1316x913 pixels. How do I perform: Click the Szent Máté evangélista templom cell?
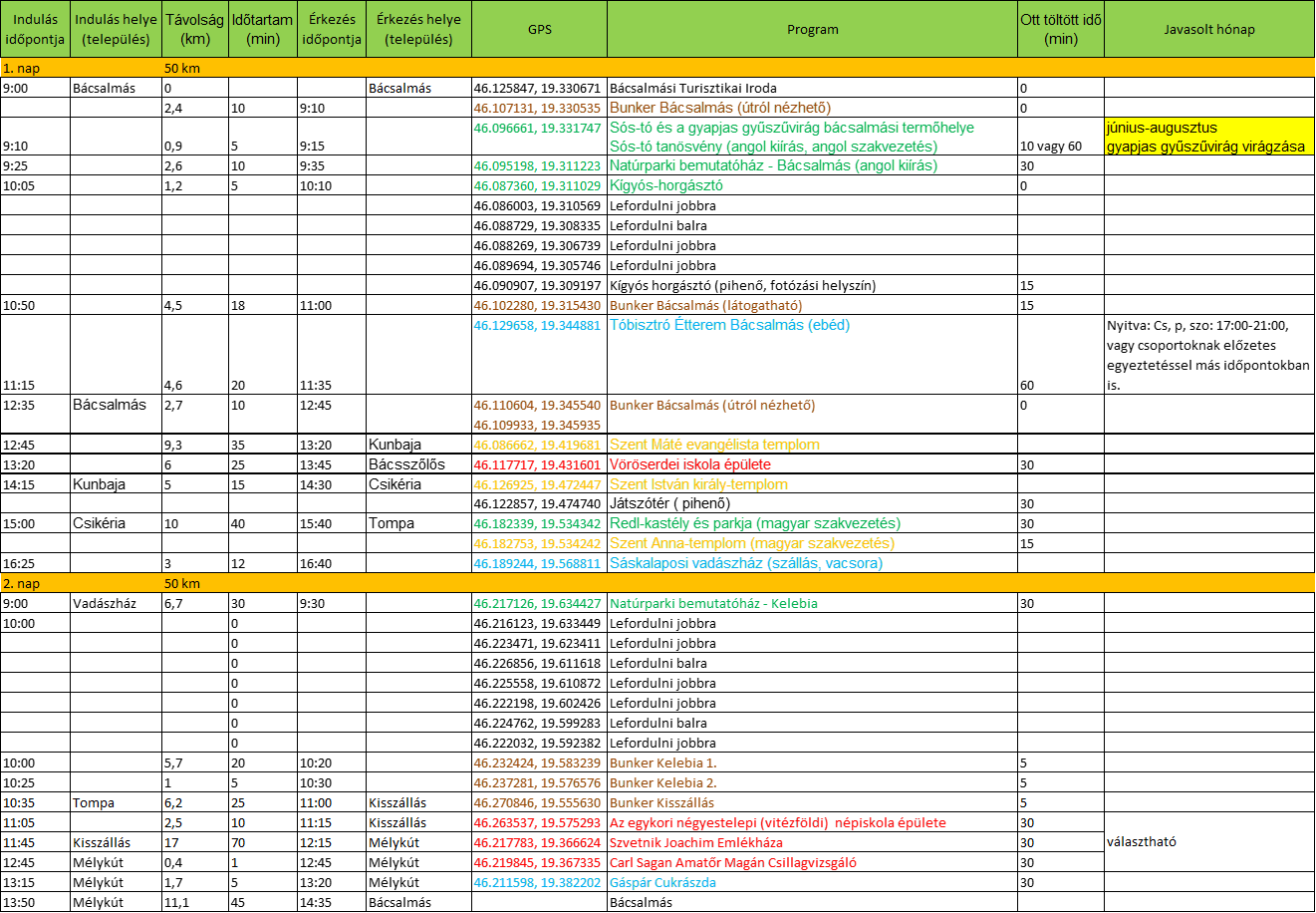point(714,445)
